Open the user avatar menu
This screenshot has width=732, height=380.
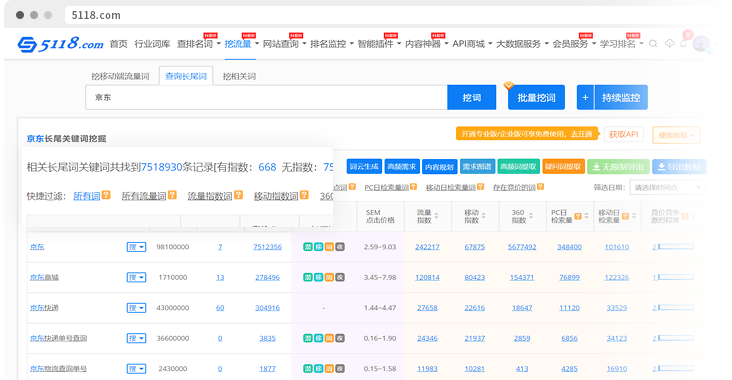coord(701,44)
